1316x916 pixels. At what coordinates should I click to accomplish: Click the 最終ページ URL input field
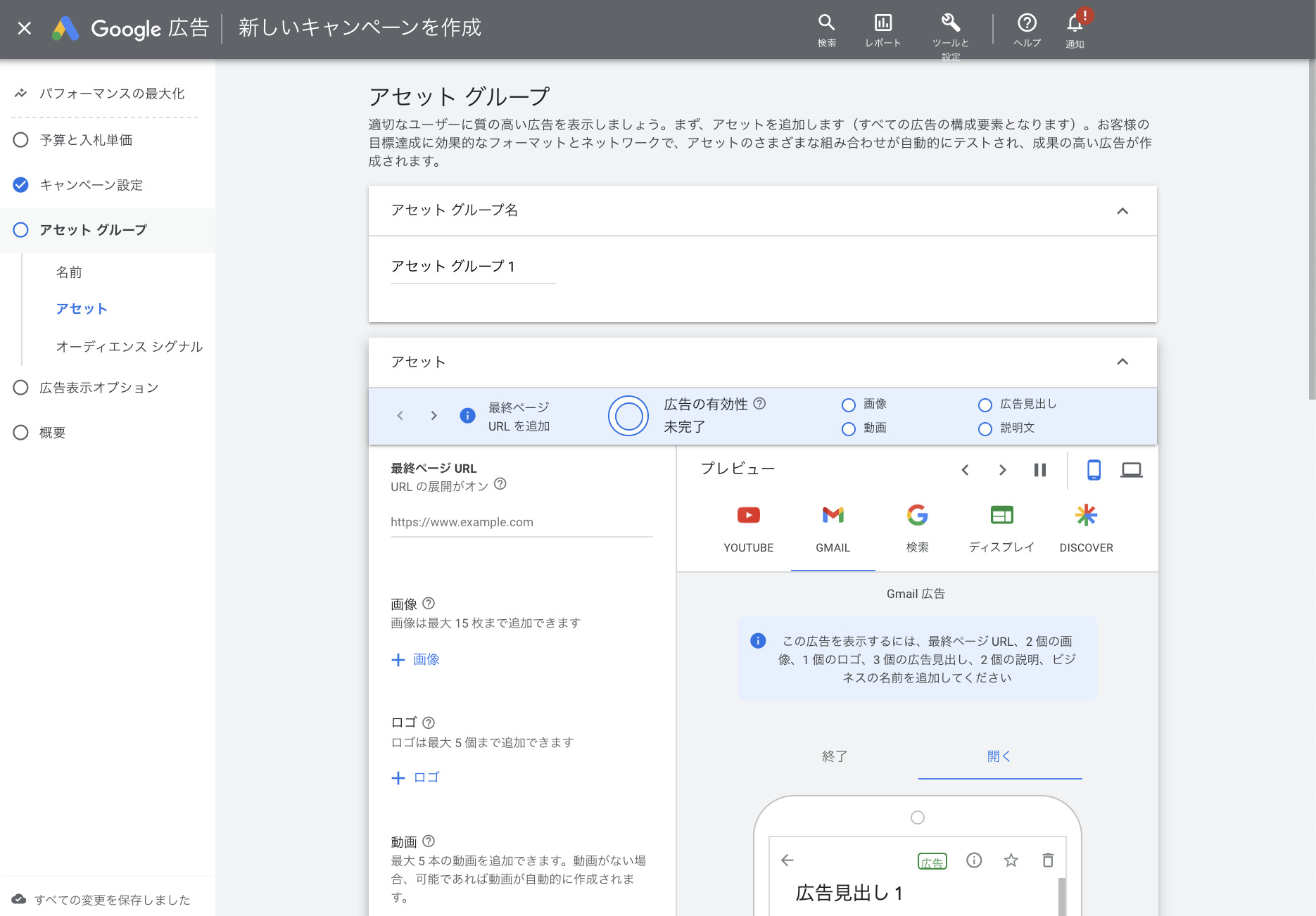coord(521,522)
